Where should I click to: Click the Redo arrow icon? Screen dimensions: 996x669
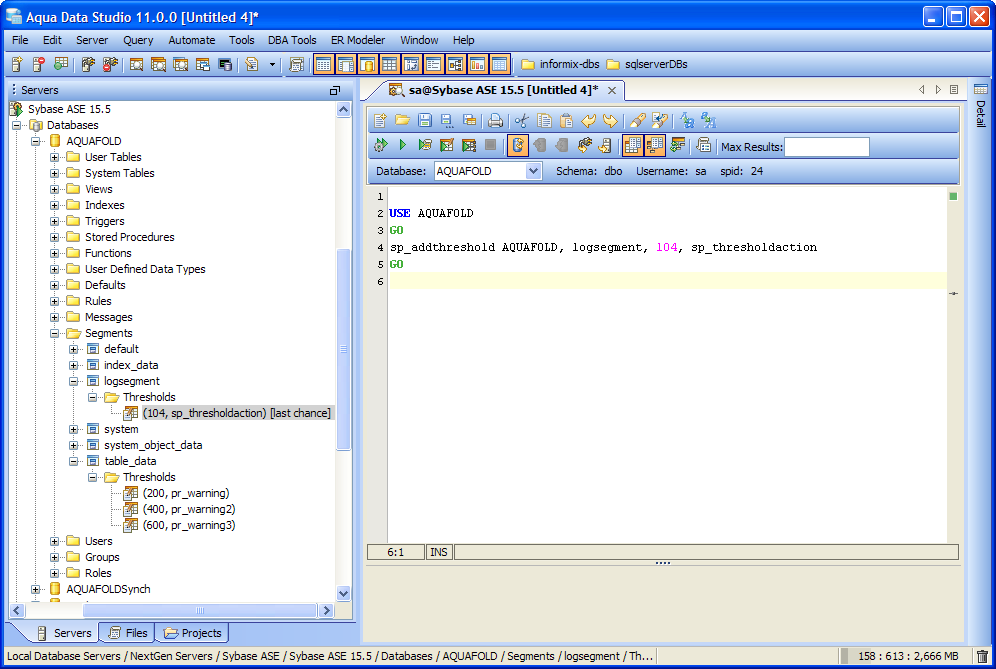coord(610,120)
